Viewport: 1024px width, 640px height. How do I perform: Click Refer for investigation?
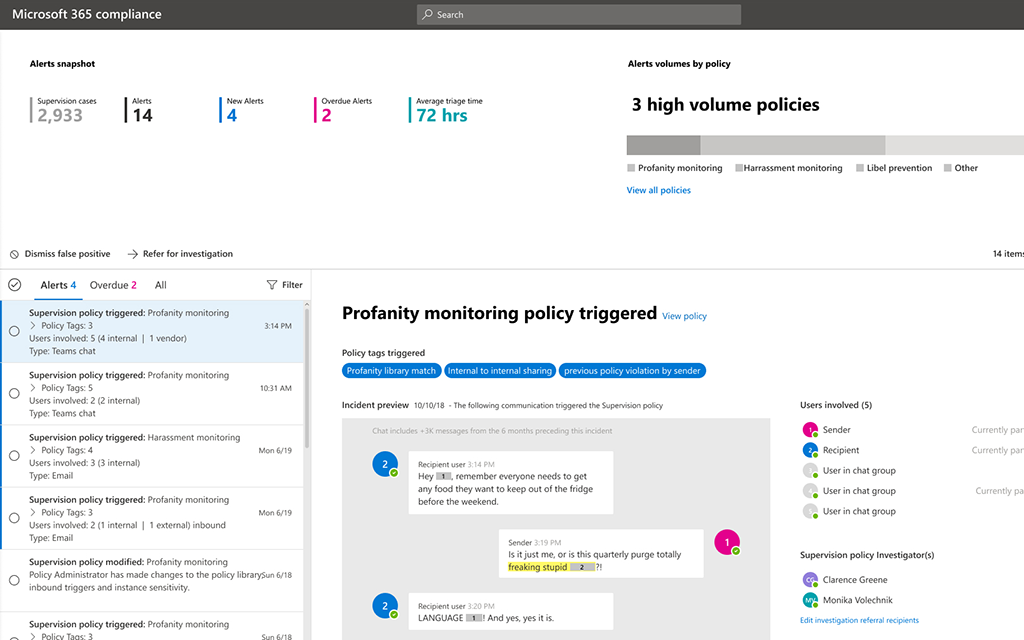coord(180,254)
